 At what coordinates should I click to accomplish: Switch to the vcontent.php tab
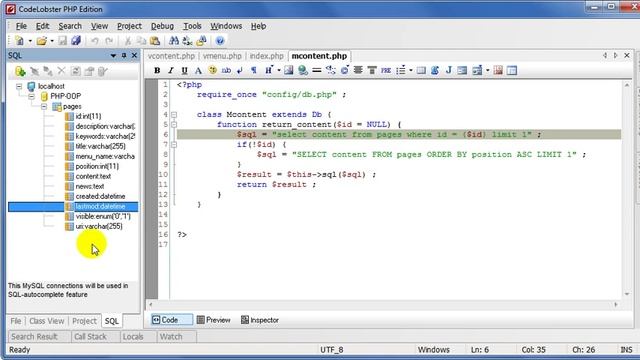[x=171, y=56]
